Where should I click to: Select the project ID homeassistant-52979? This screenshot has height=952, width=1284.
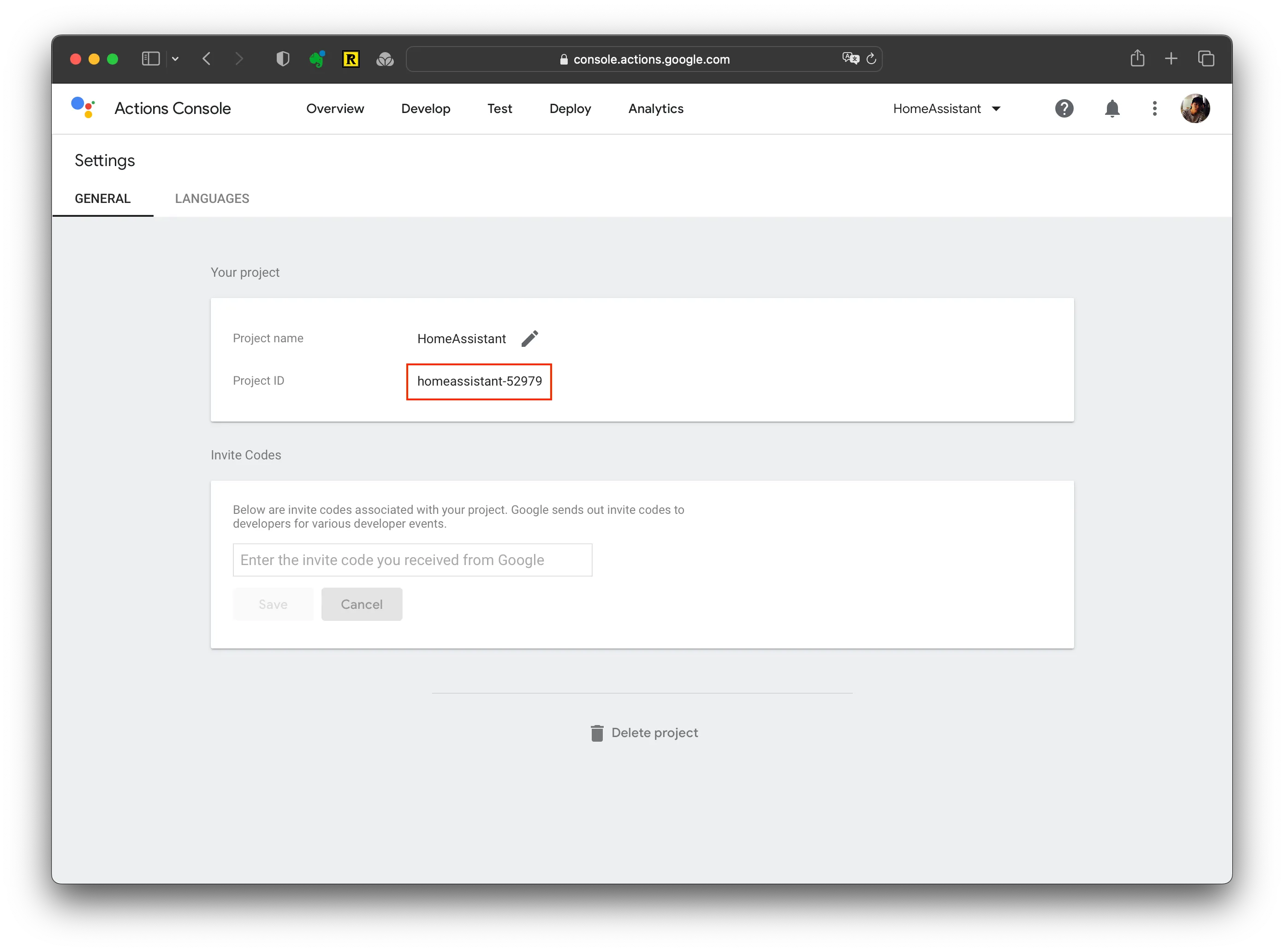coord(479,381)
